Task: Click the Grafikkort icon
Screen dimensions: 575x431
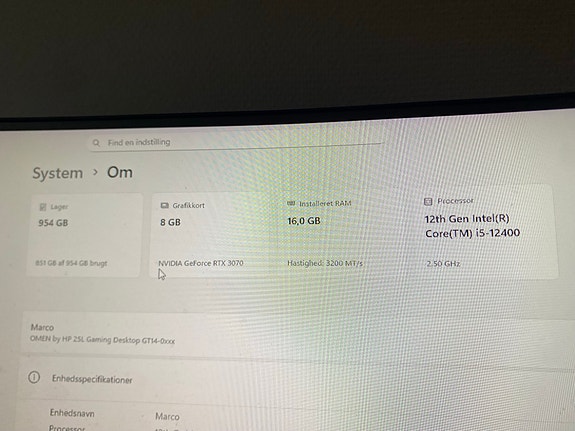Action: 165,205
